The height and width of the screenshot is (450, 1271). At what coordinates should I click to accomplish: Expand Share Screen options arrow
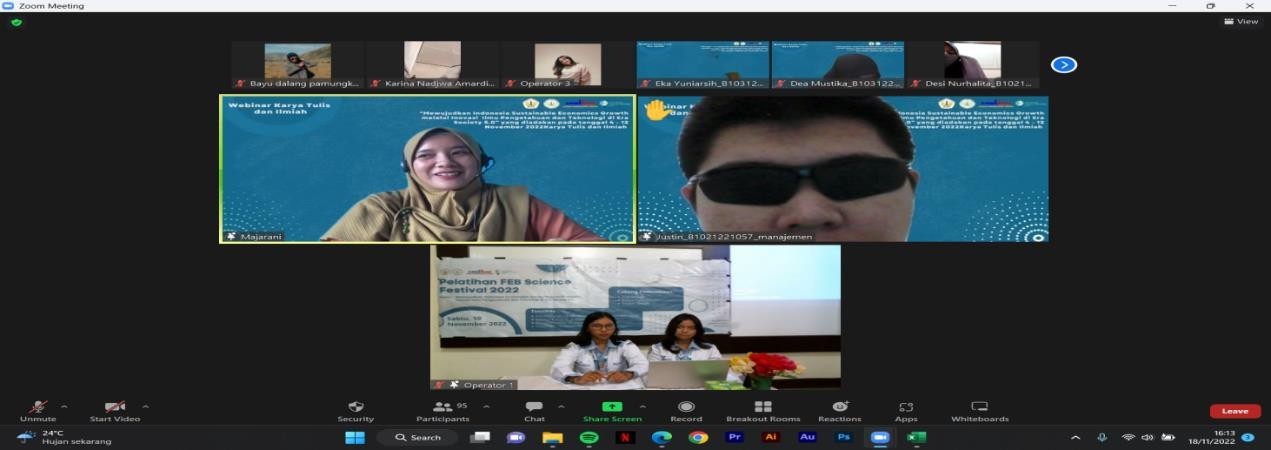(642, 406)
